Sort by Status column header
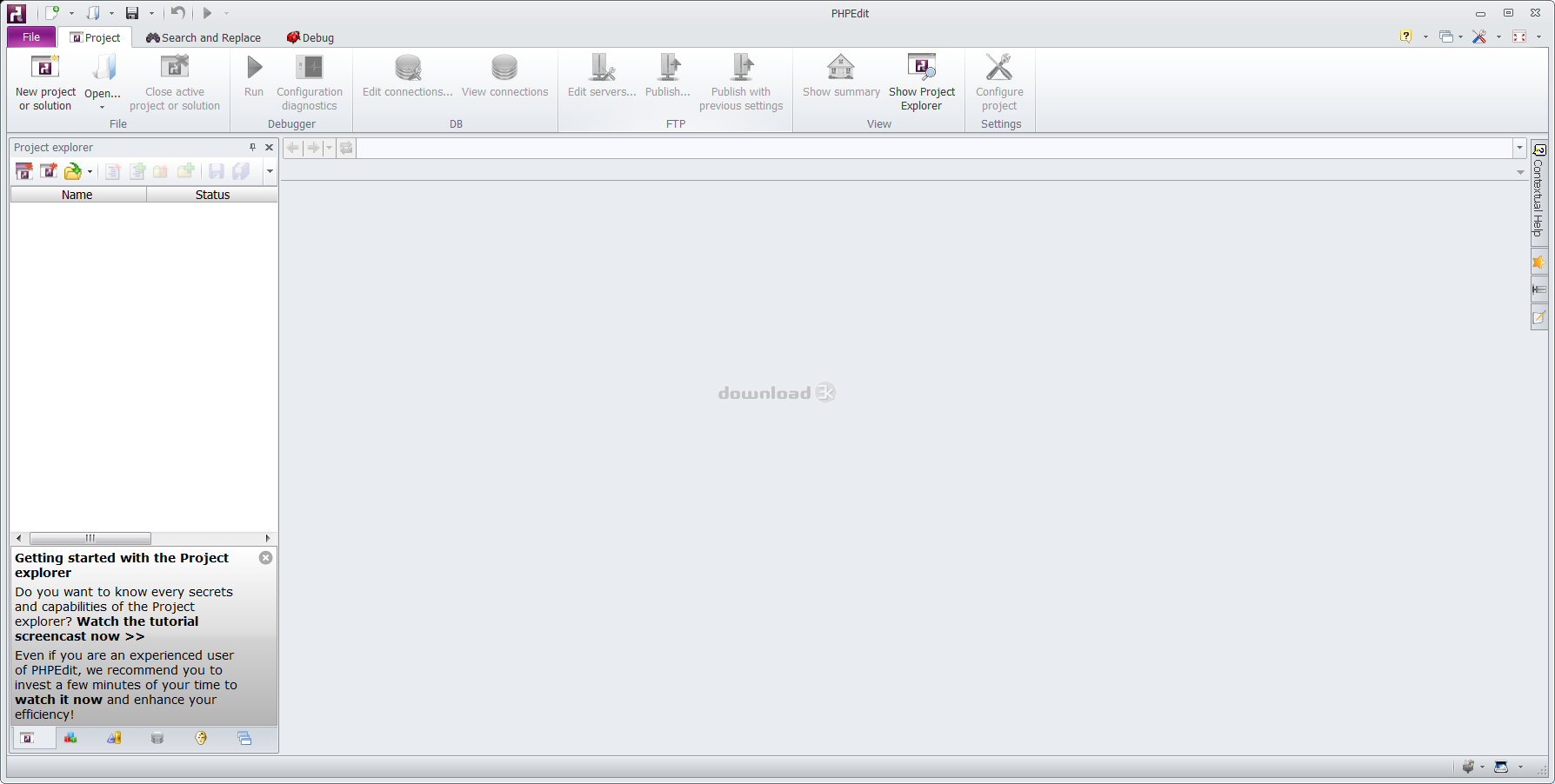1555x784 pixels. click(212, 195)
